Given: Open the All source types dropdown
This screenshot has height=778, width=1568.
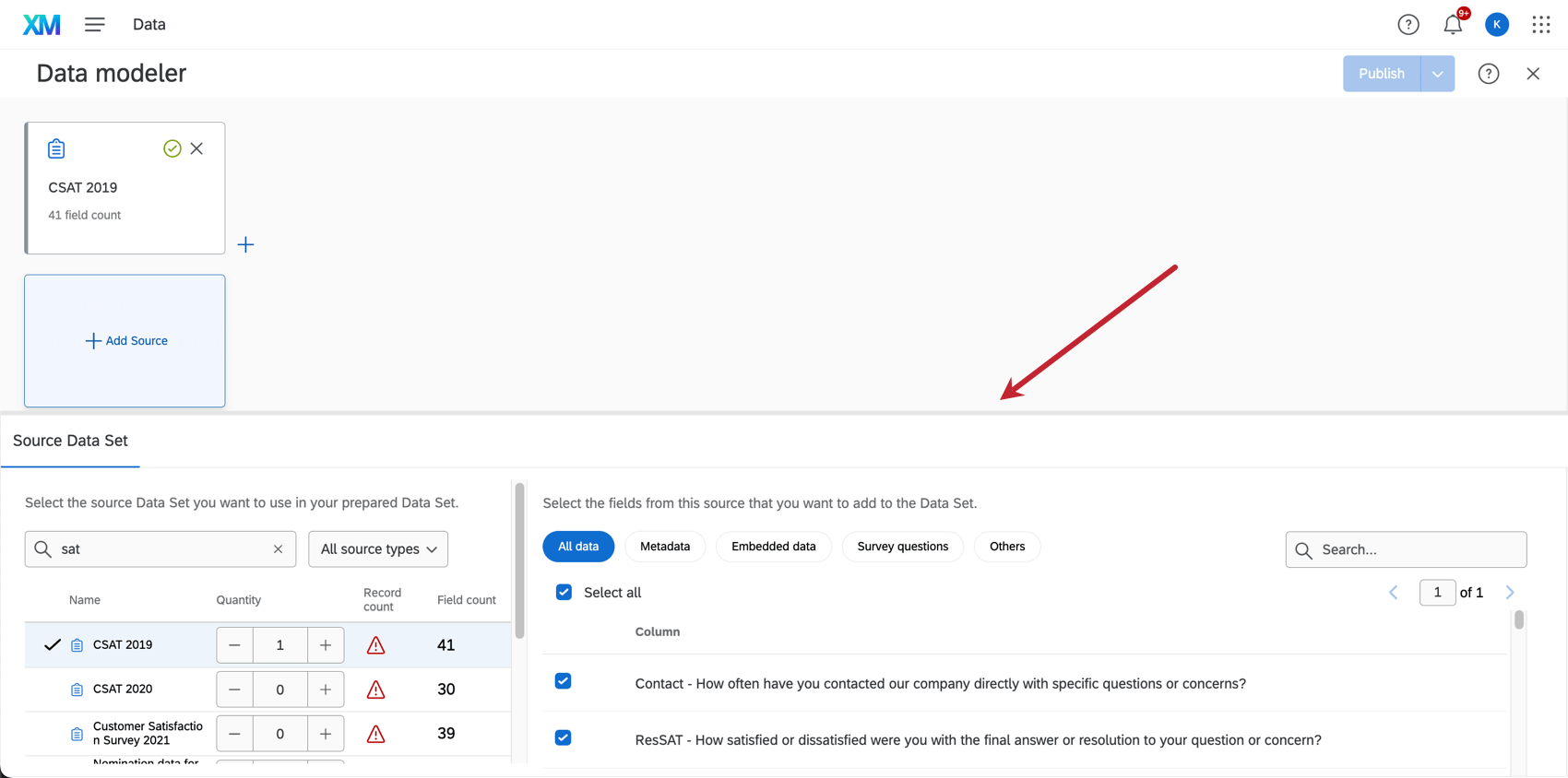Looking at the screenshot, I should tap(378, 549).
